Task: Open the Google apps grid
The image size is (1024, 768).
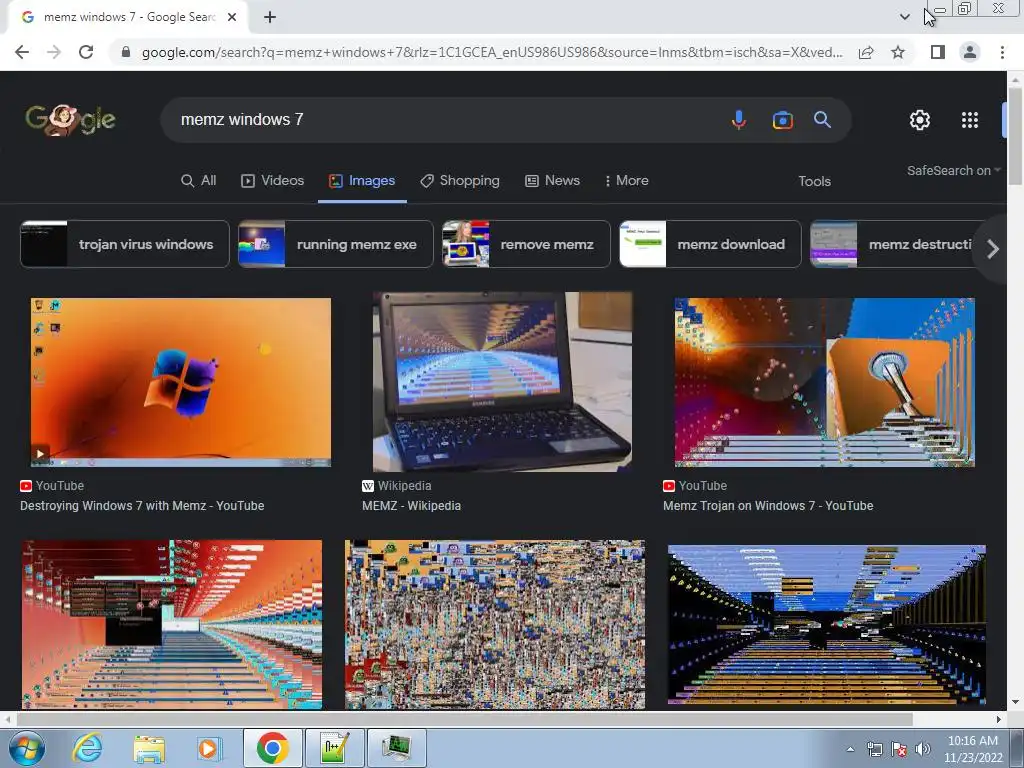Action: (970, 120)
